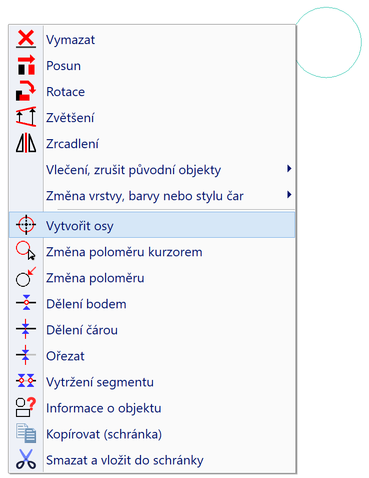This screenshot has height=478, width=369.
Task: Click the Rotace rotate icon
Action: (x=26, y=91)
